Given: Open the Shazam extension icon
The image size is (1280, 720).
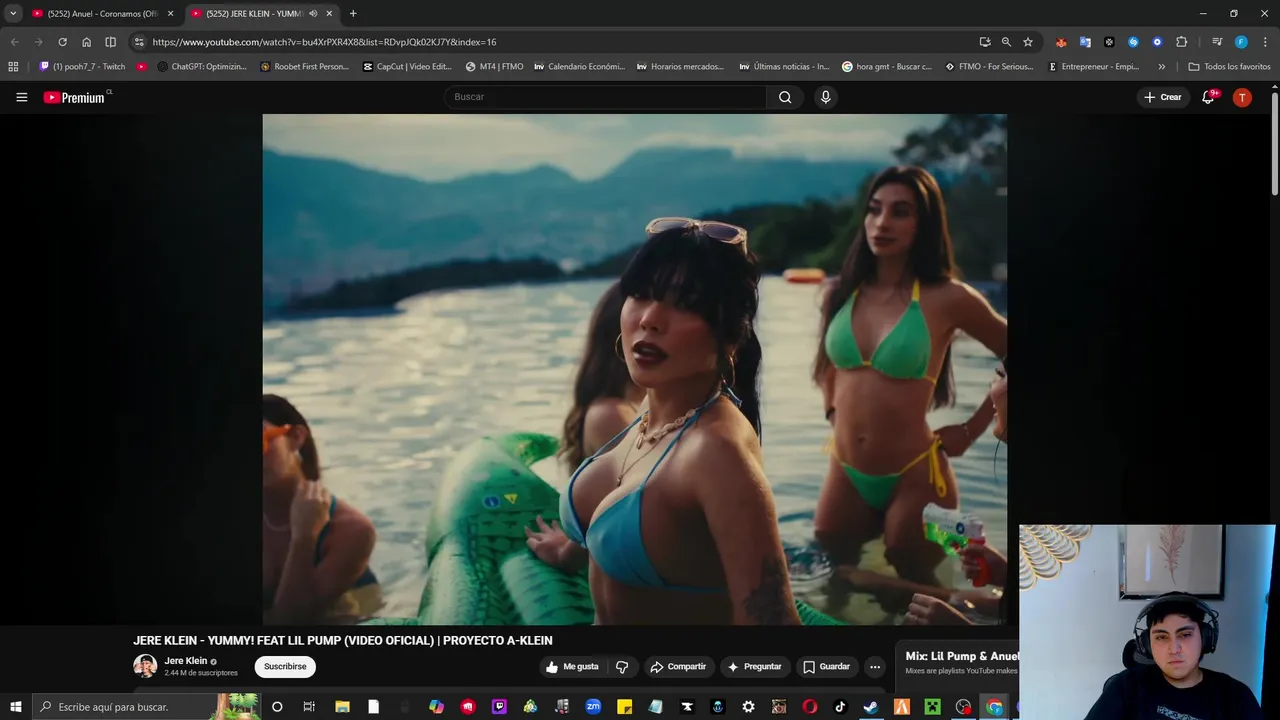Looking at the screenshot, I should (x=1133, y=42).
